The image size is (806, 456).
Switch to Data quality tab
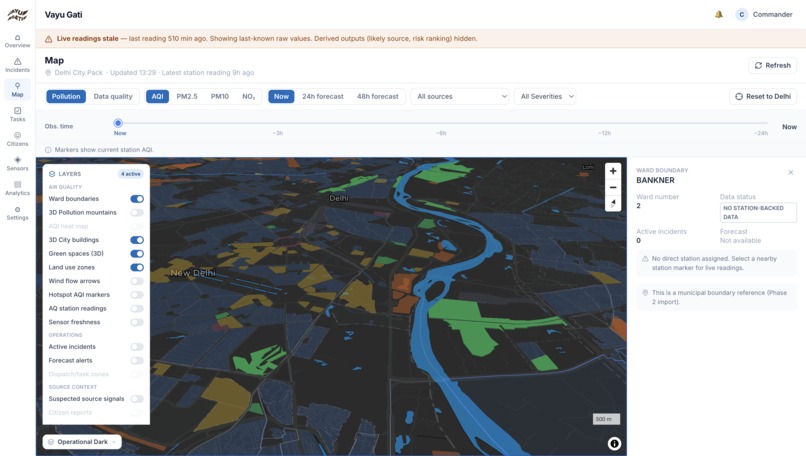point(113,96)
